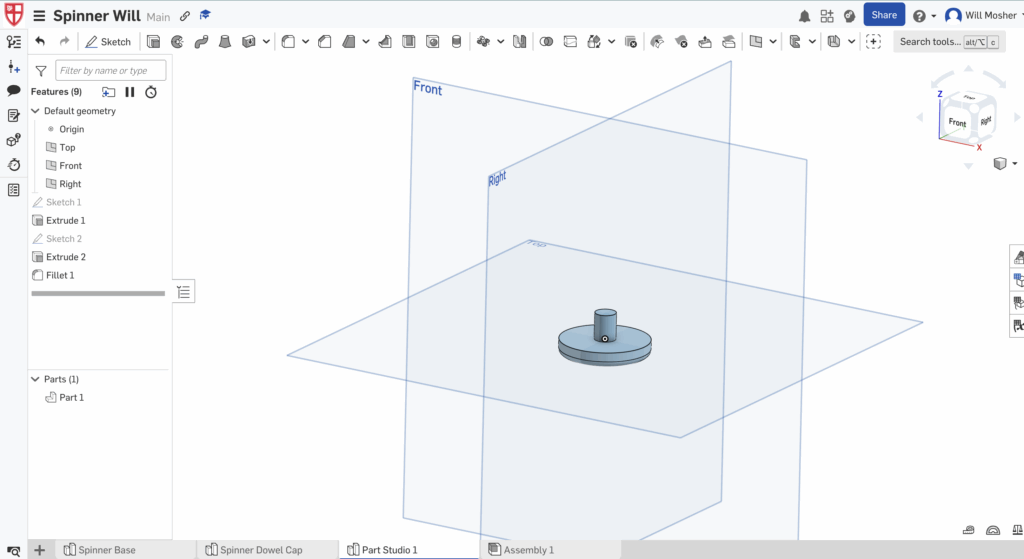The image size is (1024, 559).
Task: Pause feature regeneration with pause icon
Action: [x=130, y=92]
